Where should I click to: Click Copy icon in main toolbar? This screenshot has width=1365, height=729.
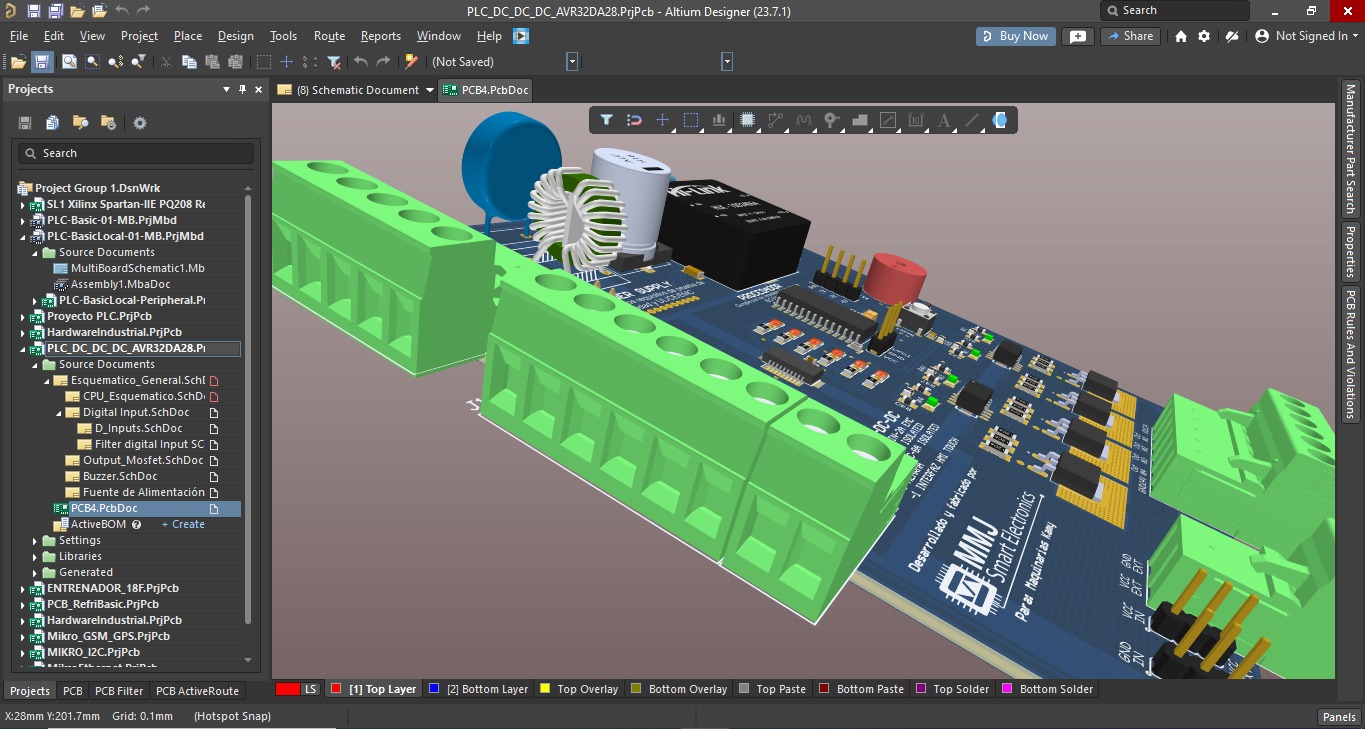click(189, 62)
